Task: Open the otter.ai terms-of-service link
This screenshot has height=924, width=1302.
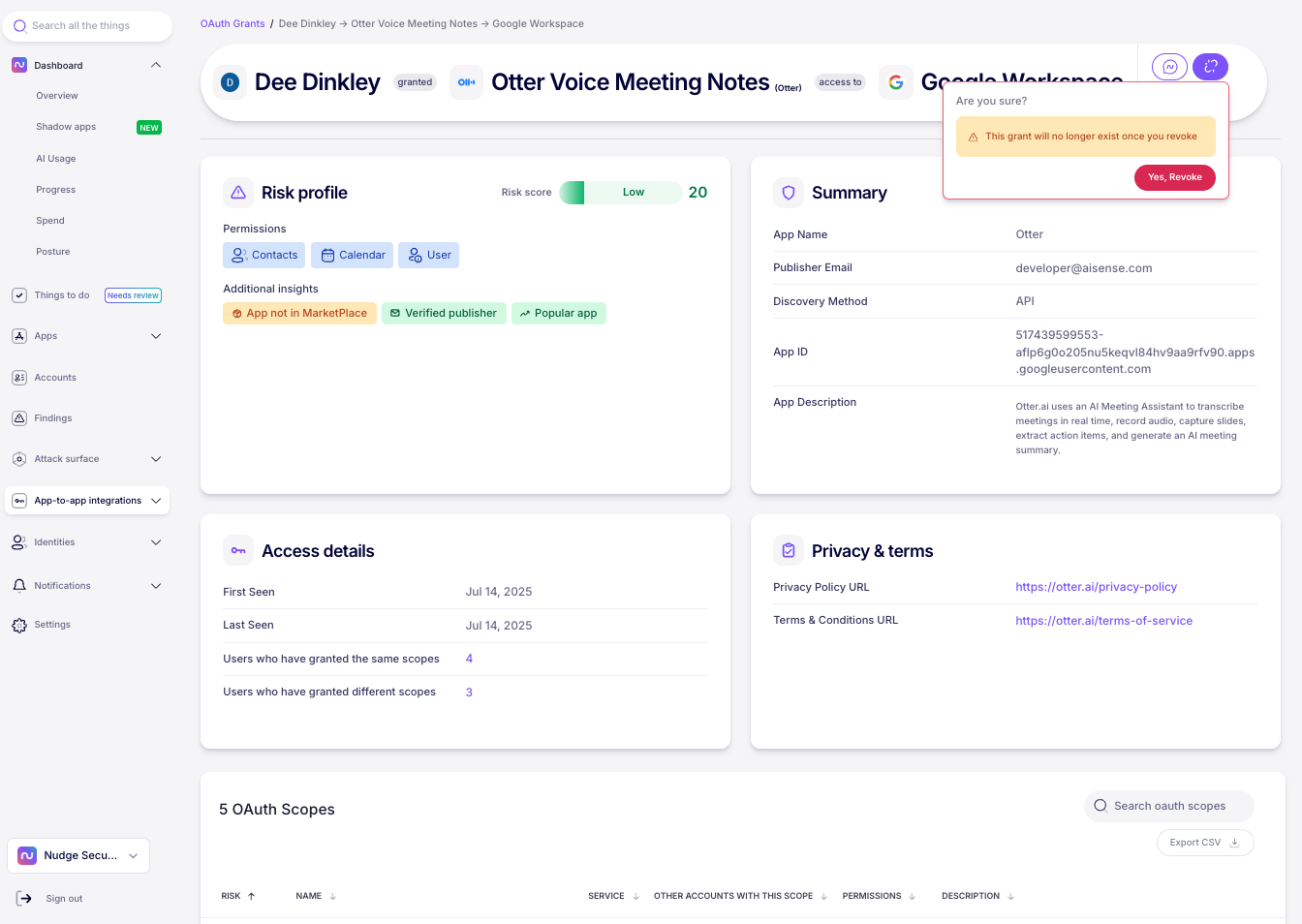Action: pyautogui.click(x=1103, y=621)
